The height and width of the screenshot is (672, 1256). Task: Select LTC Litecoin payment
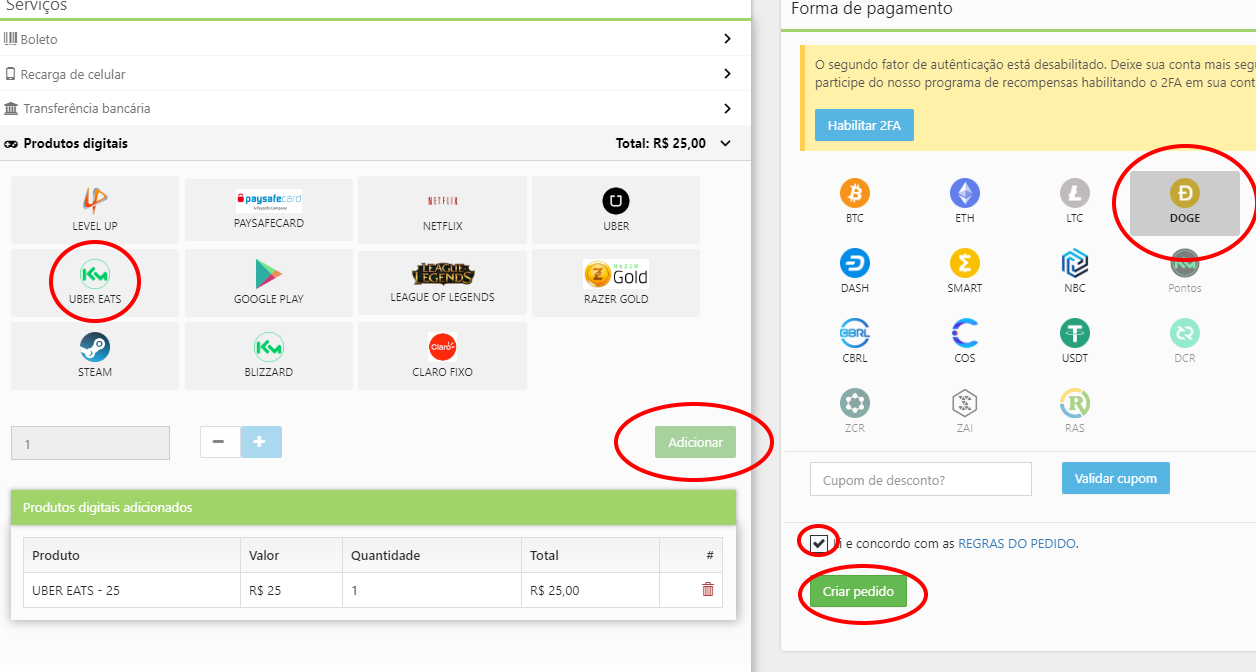point(1075,201)
